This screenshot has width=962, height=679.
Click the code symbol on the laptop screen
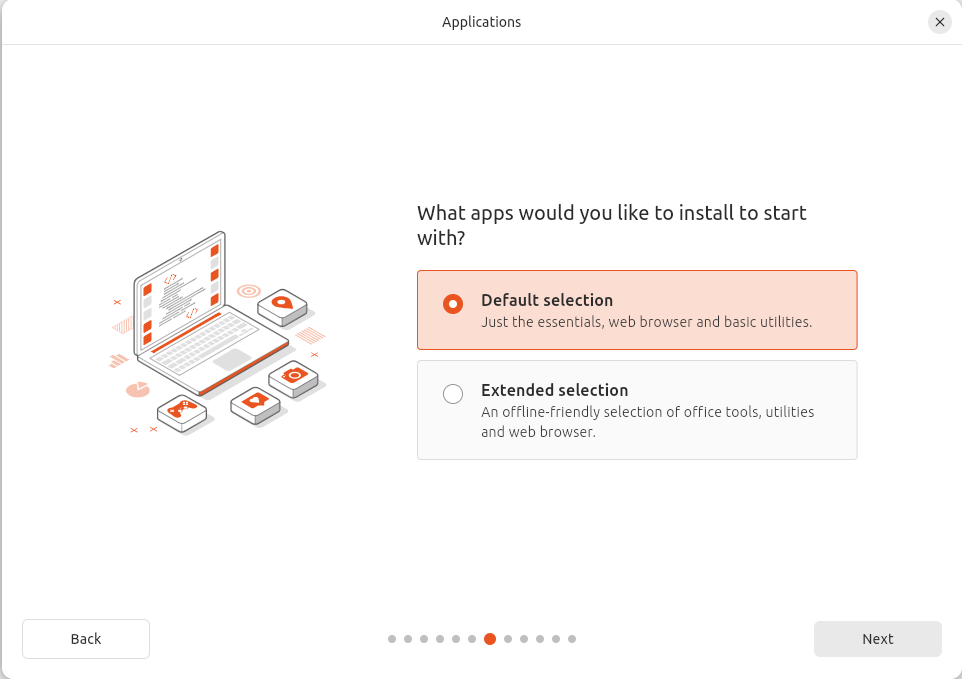coord(170,279)
